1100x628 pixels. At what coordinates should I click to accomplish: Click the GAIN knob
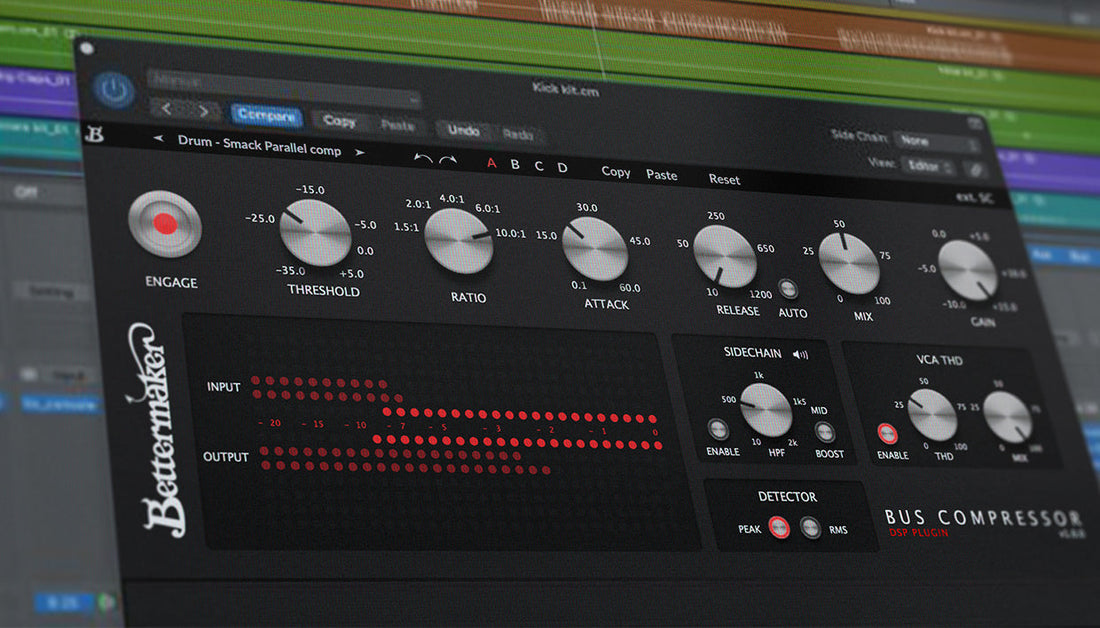click(967, 270)
